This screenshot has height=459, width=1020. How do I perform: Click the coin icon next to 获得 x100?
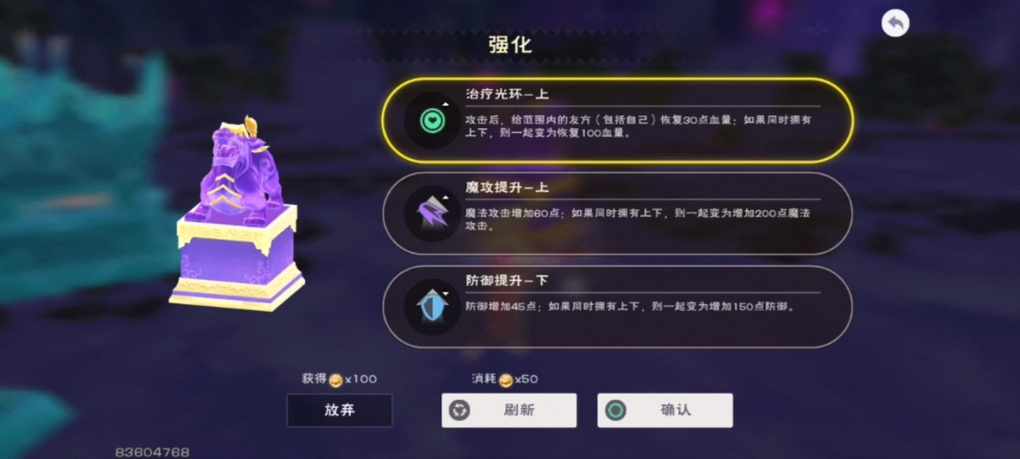335,380
